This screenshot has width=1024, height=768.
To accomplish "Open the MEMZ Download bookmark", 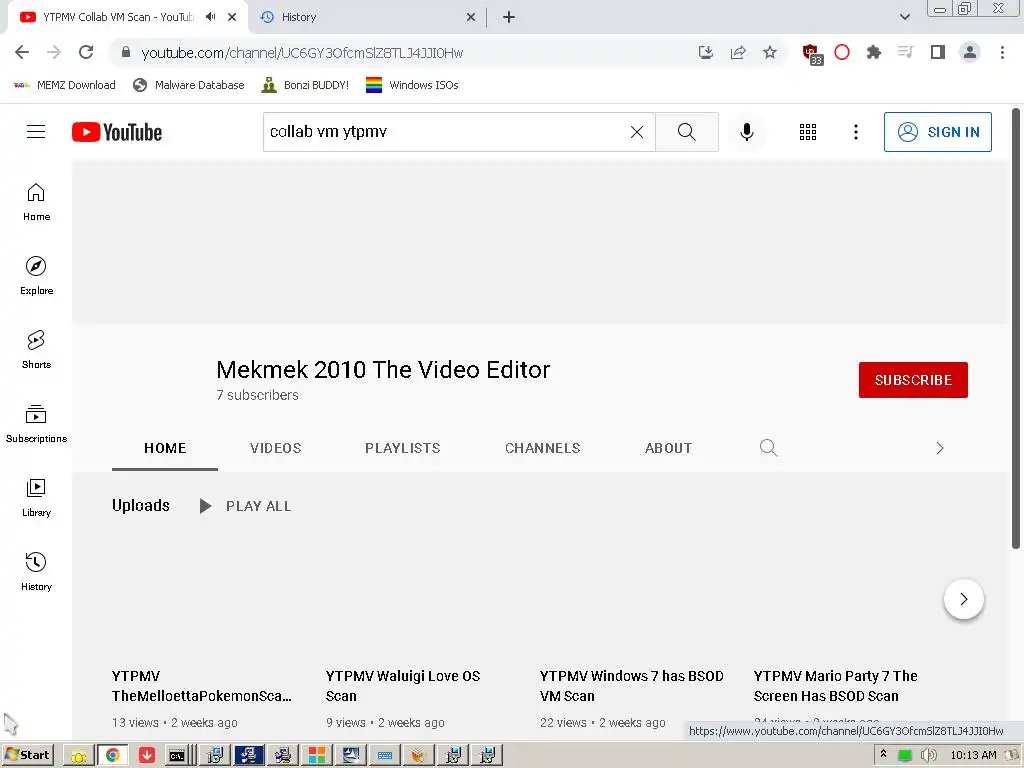I will pyautogui.click(x=64, y=85).
